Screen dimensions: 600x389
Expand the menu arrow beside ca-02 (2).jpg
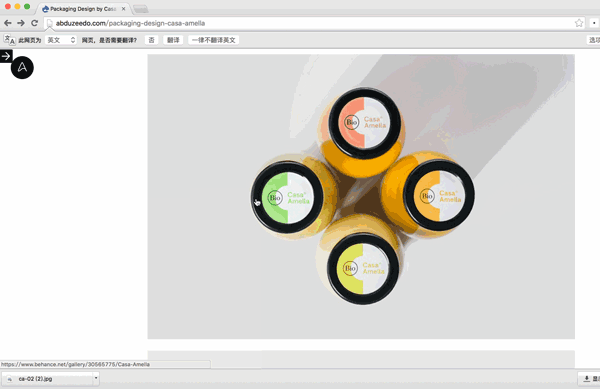tap(96, 378)
